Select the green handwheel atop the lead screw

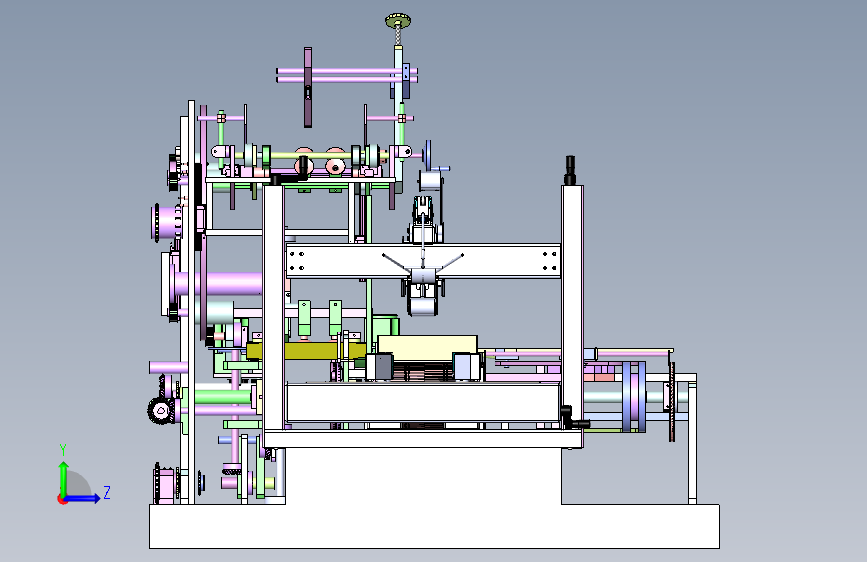pos(398,22)
